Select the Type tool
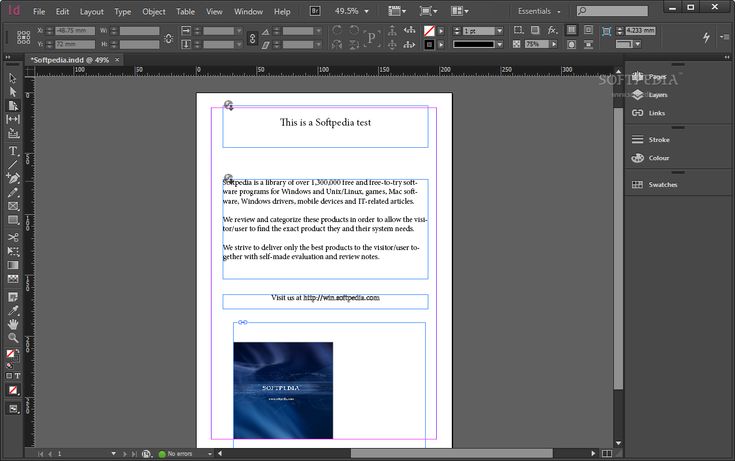Image resolution: width=735 pixels, height=461 pixels. 13,151
